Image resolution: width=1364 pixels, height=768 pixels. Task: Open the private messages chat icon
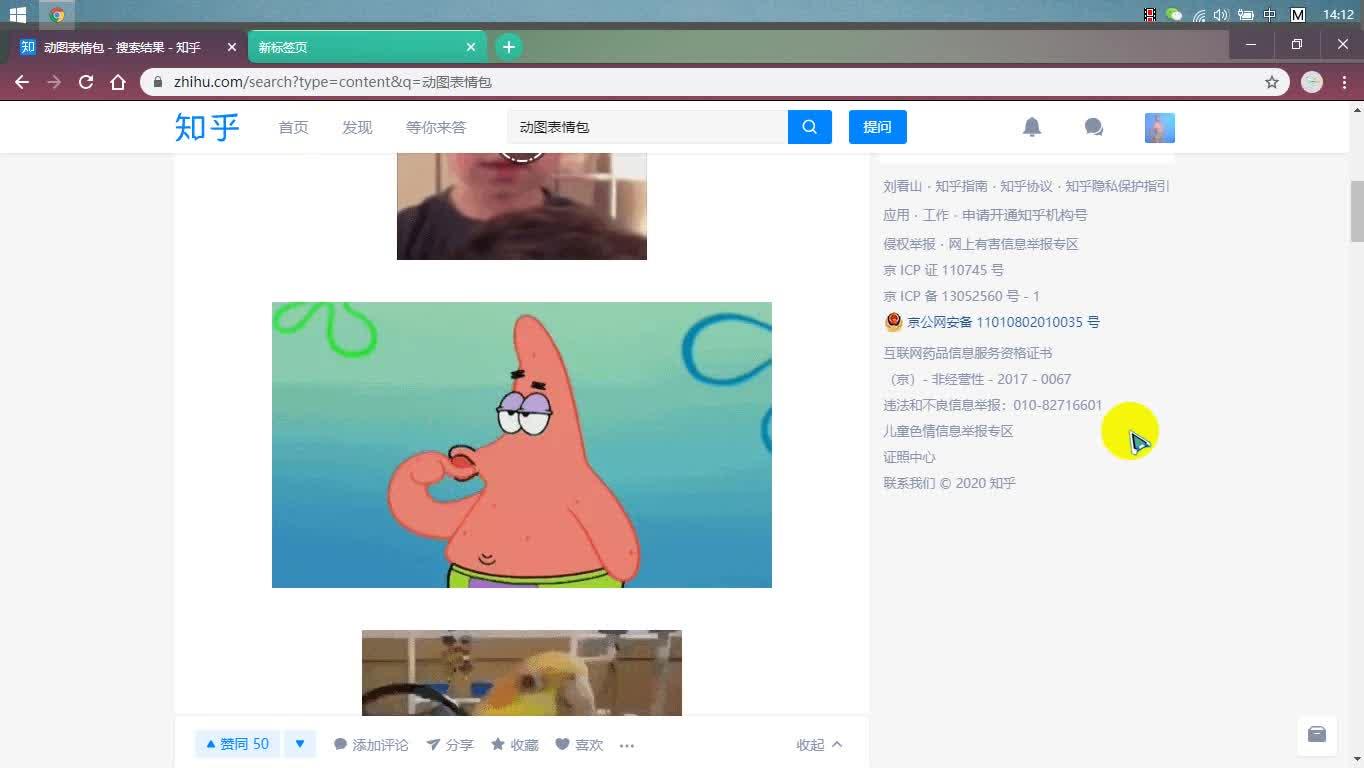pos(1093,127)
